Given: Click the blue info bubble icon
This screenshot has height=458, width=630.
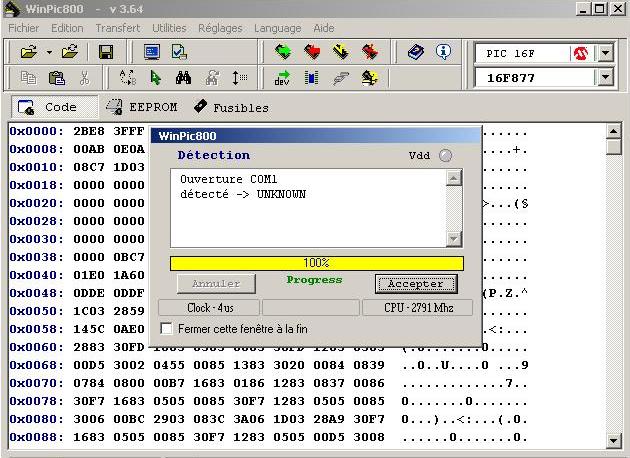Looking at the screenshot, I should click(443, 52).
